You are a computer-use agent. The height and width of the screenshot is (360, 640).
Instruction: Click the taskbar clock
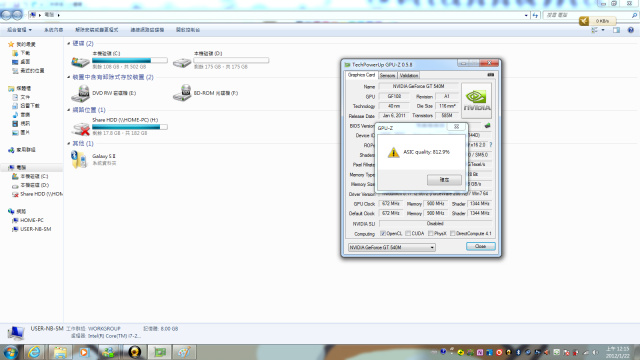[618, 352]
